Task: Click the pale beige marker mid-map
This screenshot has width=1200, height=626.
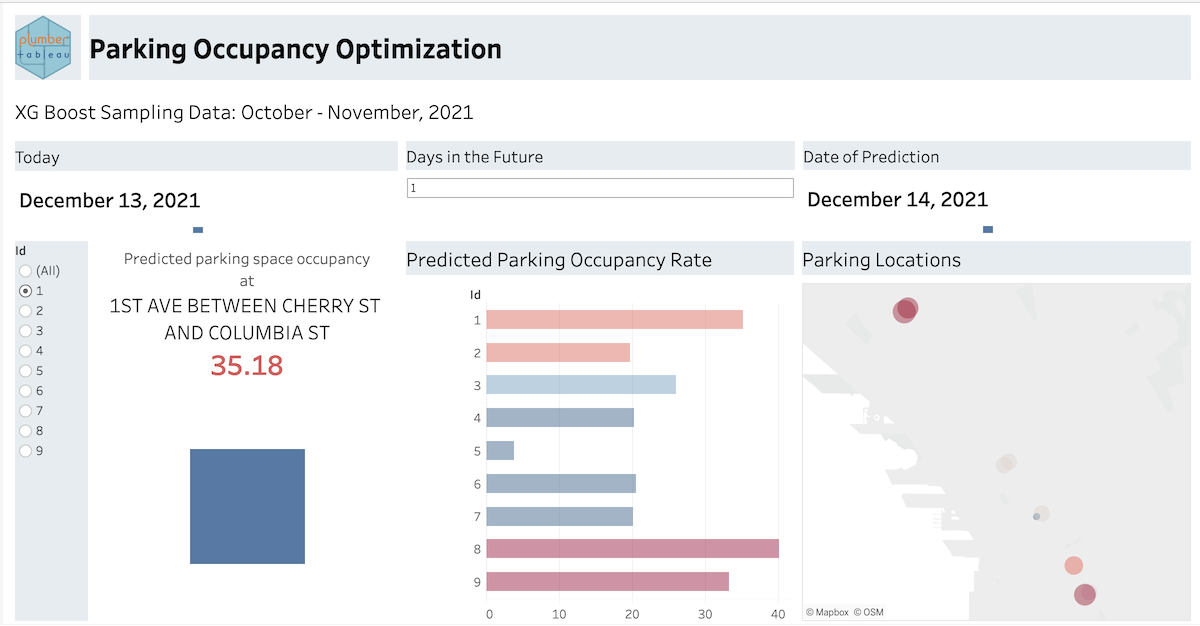Action: point(1006,463)
